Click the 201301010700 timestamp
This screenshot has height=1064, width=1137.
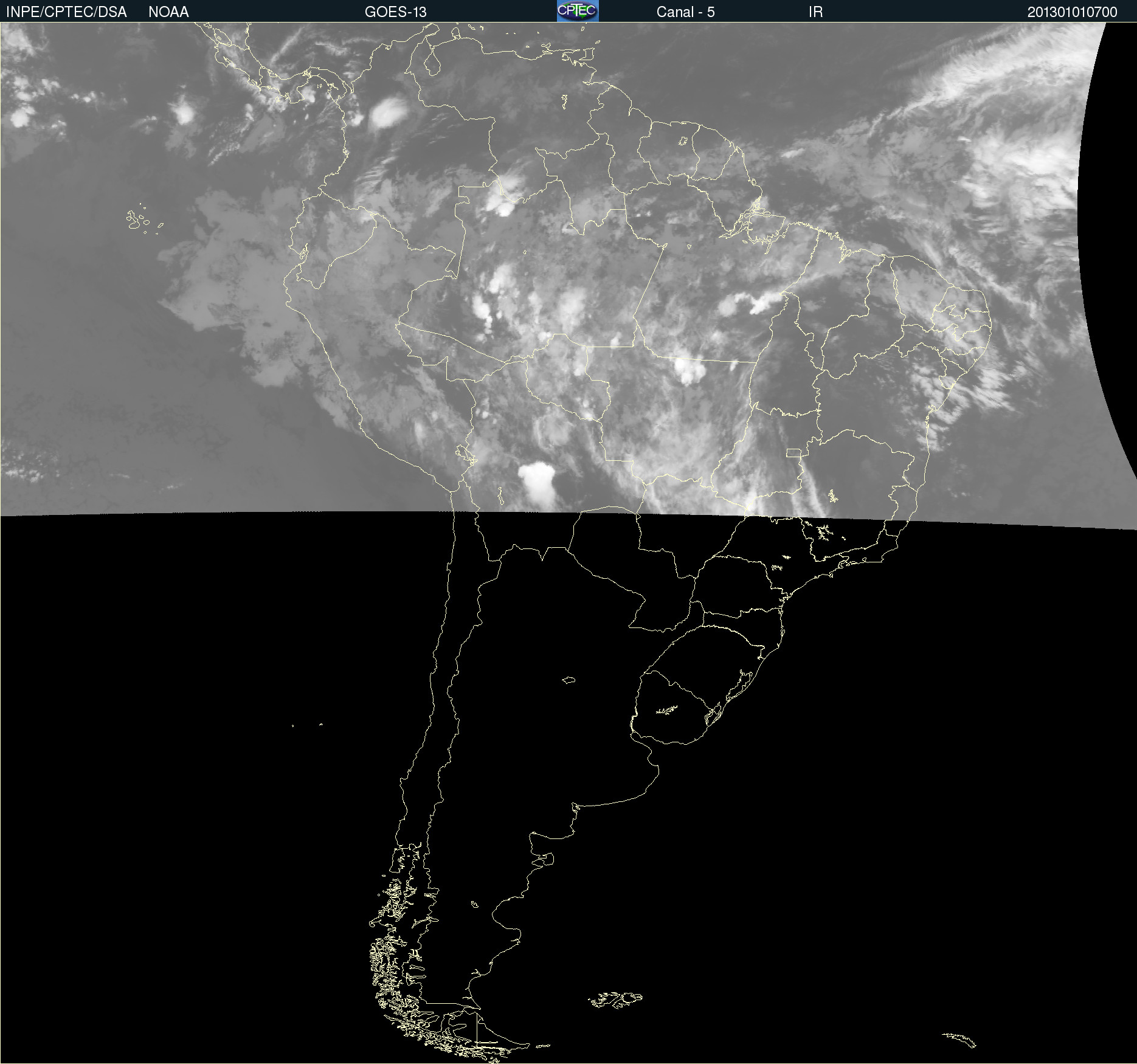click(1072, 12)
